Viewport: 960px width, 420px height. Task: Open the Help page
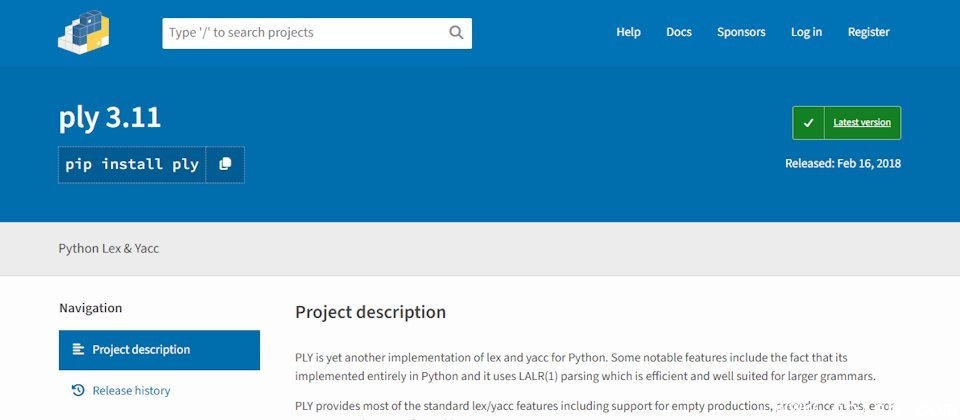(x=628, y=32)
